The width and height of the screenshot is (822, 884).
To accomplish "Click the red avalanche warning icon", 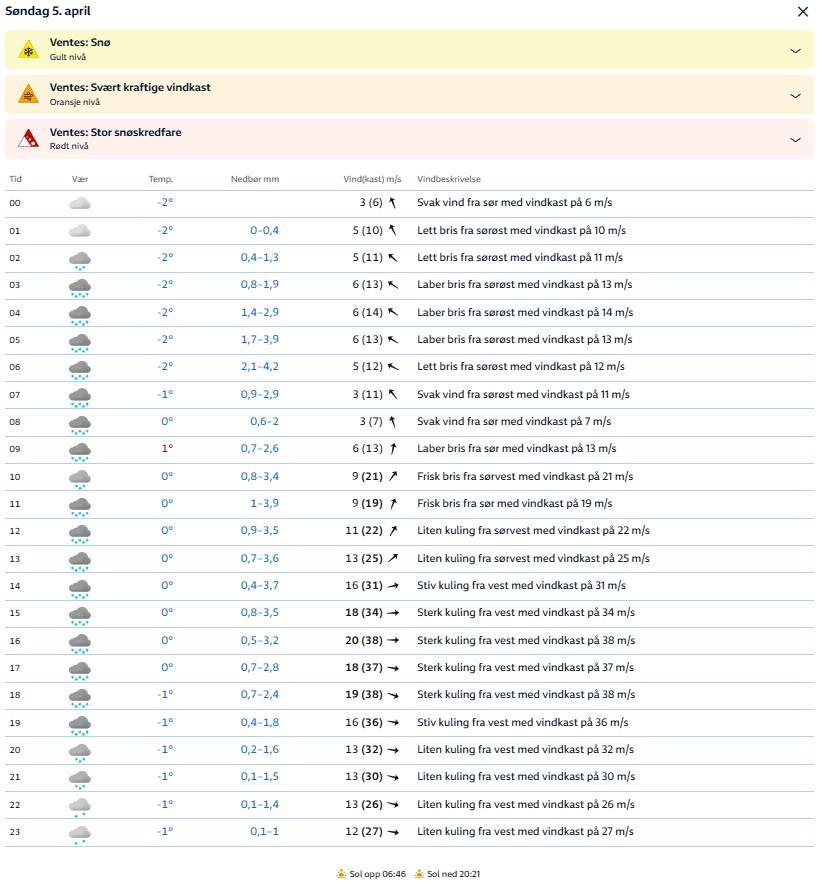I will [x=29, y=139].
